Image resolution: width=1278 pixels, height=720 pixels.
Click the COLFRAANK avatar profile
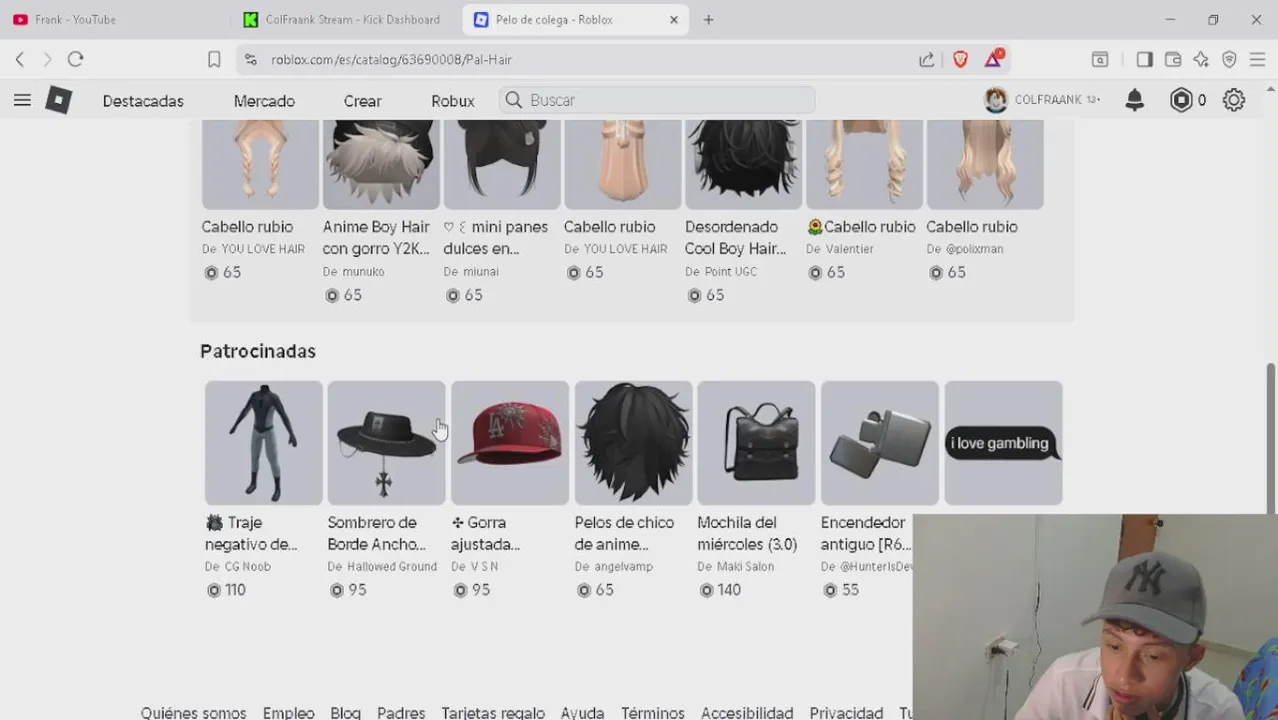[x=996, y=100]
